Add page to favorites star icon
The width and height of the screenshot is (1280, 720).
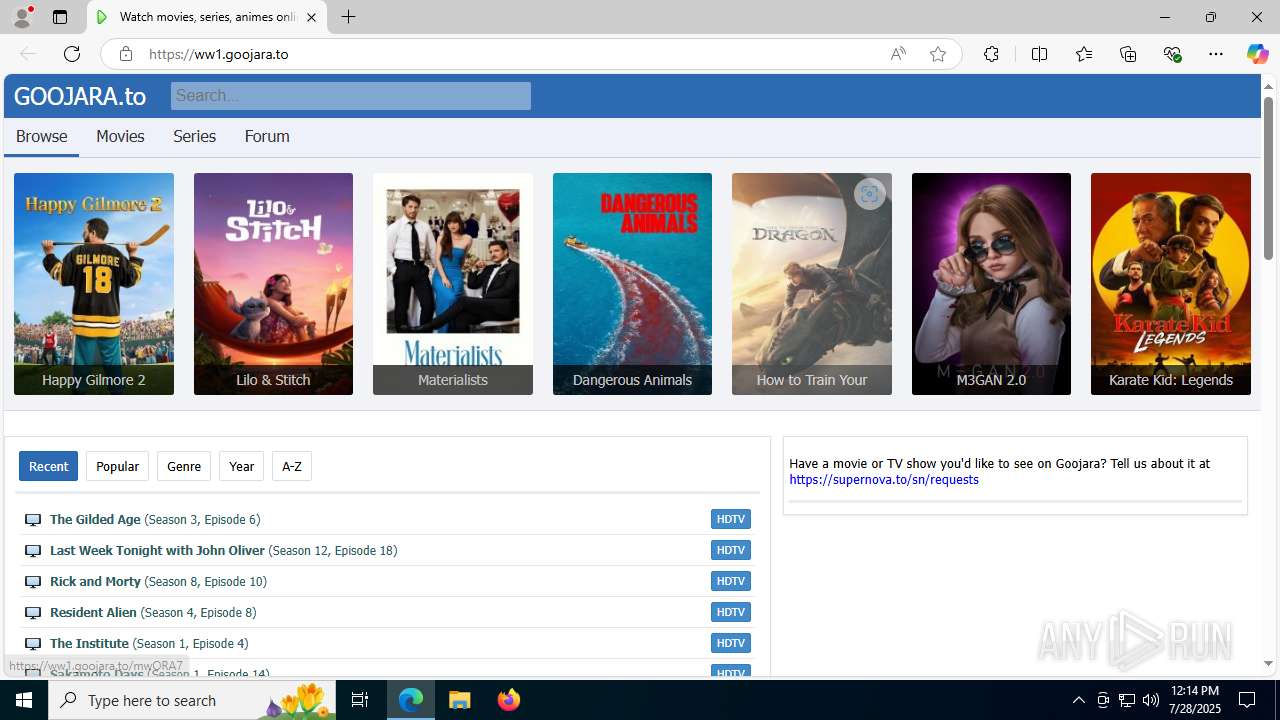click(937, 54)
